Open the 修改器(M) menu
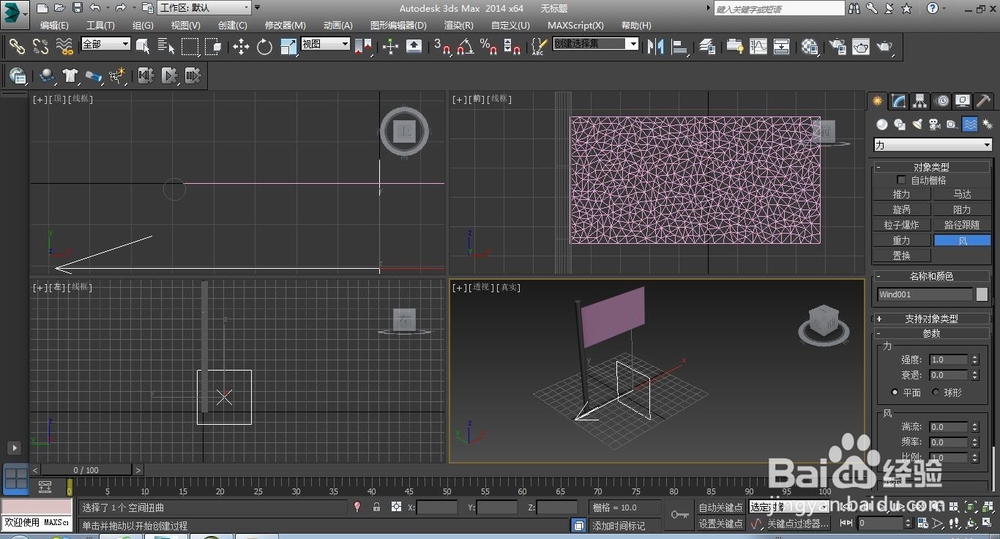1000x539 pixels. [285, 25]
